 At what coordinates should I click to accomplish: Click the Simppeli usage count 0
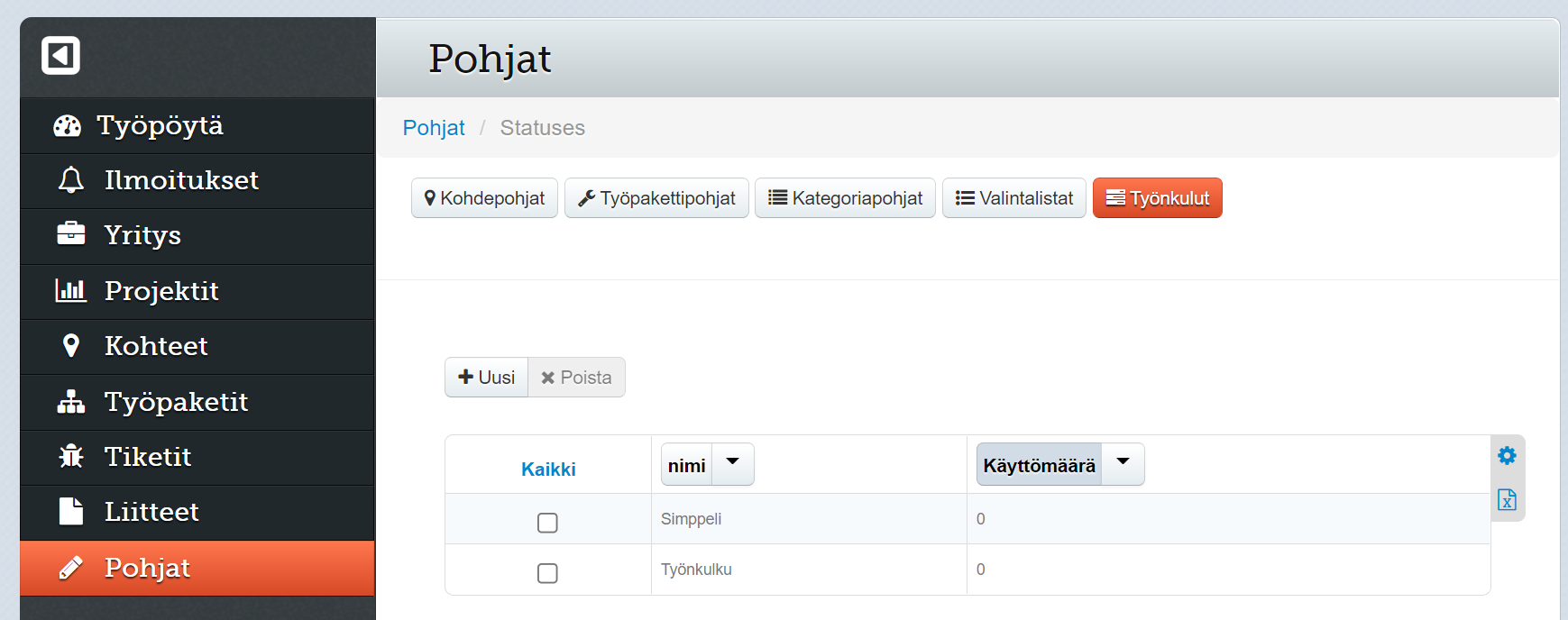click(981, 519)
